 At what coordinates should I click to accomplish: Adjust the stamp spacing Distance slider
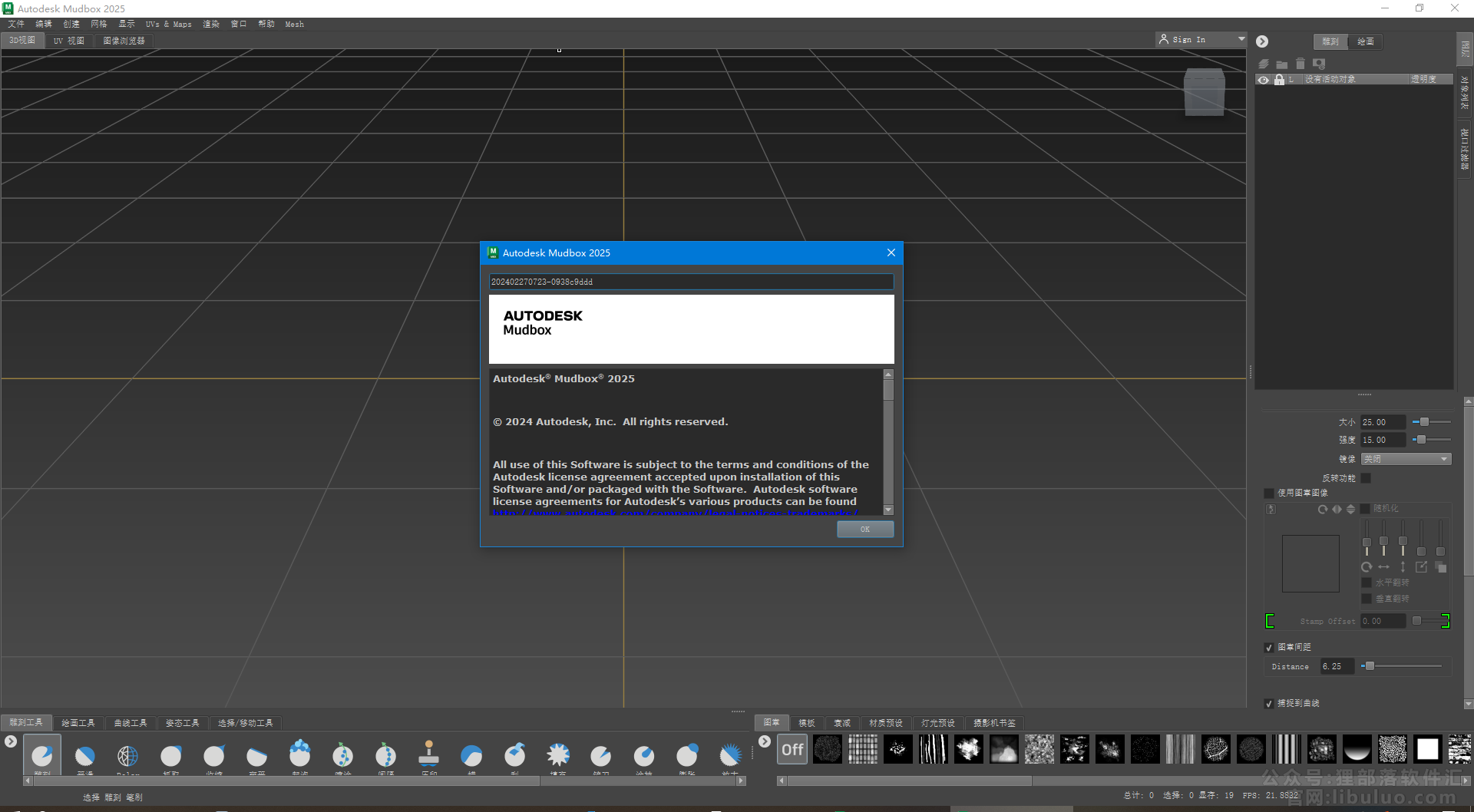pyautogui.click(x=1369, y=666)
